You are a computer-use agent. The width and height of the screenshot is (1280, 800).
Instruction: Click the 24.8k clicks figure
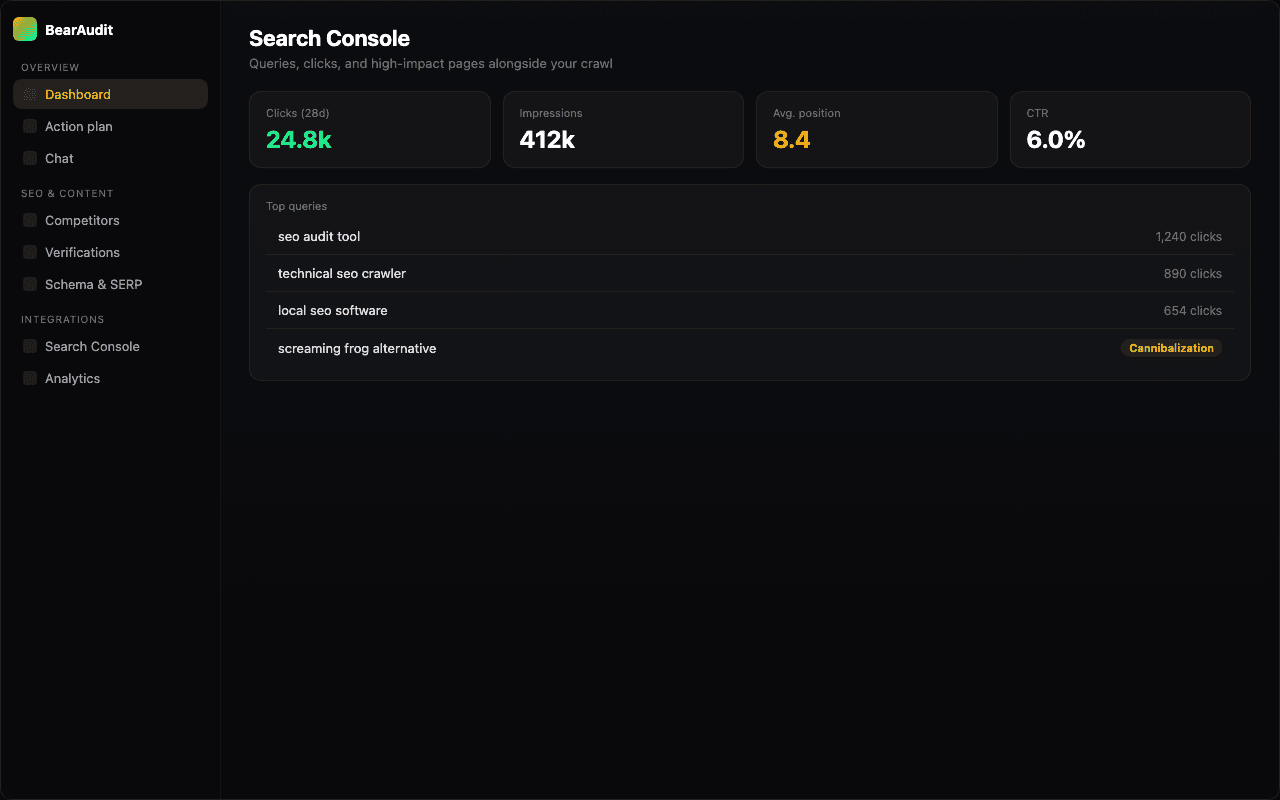(x=298, y=140)
